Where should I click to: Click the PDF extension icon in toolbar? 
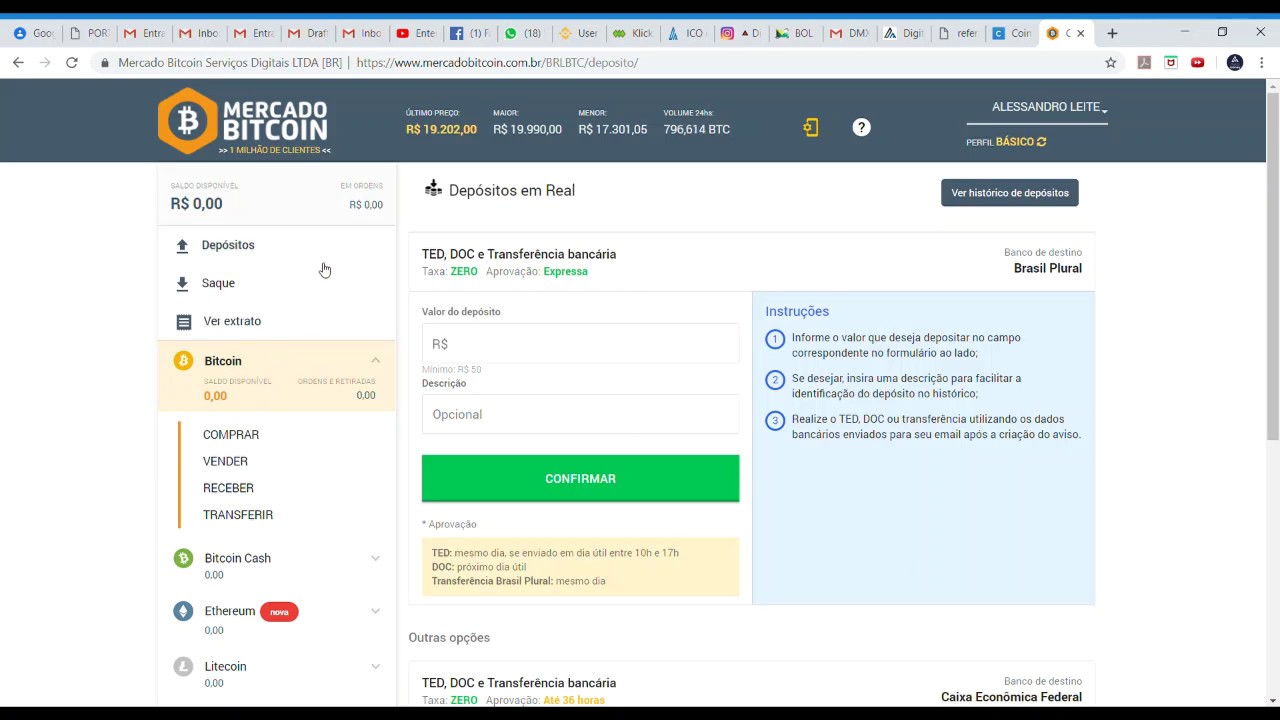(x=1144, y=62)
